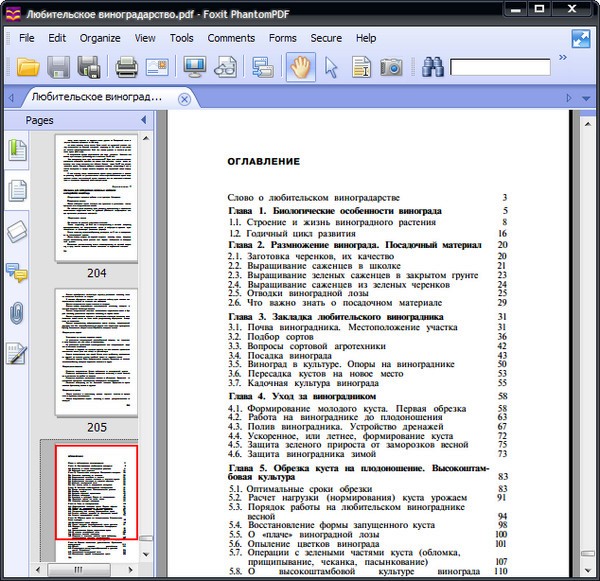This screenshot has height=581, width=600.
Task: Click thumbnails panel scroll up arrow
Action: click(146, 138)
